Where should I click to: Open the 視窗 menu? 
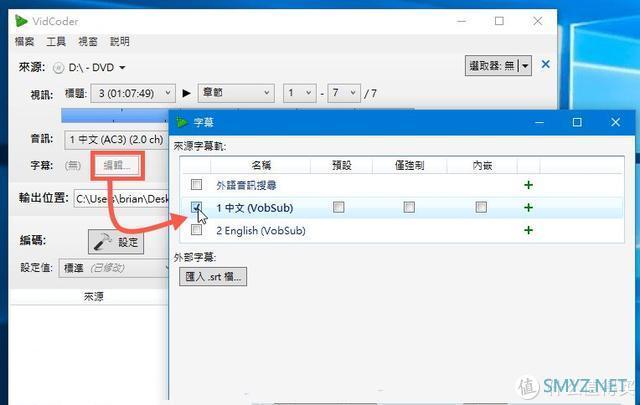point(88,41)
